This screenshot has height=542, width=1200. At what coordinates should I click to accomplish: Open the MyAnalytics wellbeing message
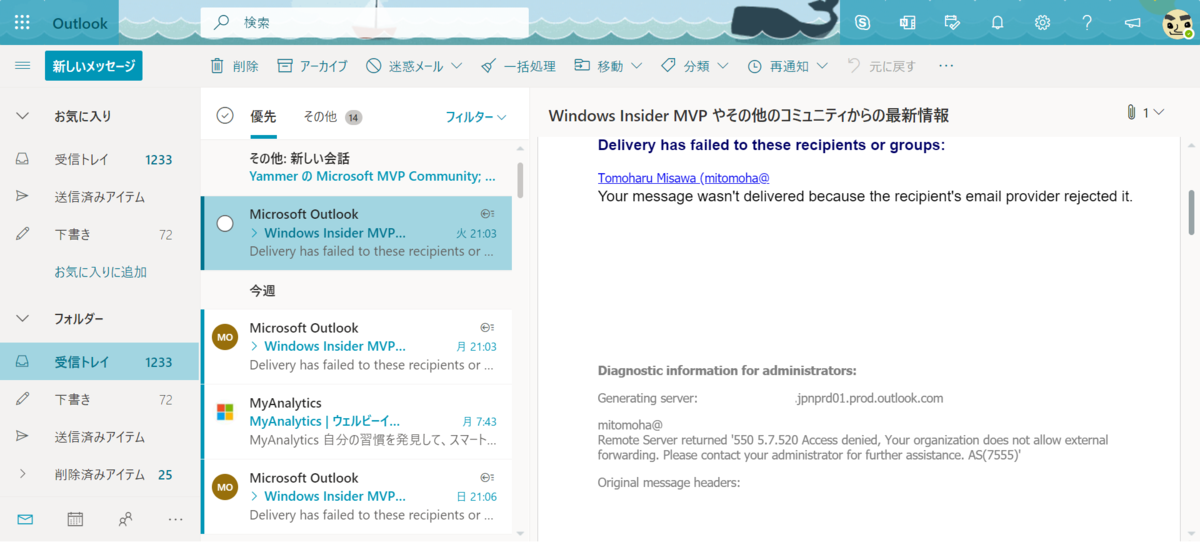pyautogui.click(x=356, y=421)
